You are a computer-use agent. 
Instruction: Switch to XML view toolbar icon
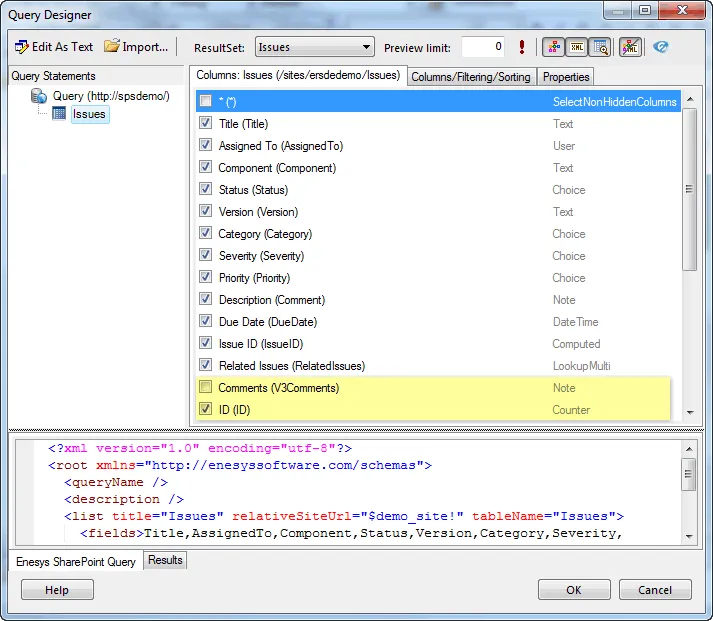point(577,47)
